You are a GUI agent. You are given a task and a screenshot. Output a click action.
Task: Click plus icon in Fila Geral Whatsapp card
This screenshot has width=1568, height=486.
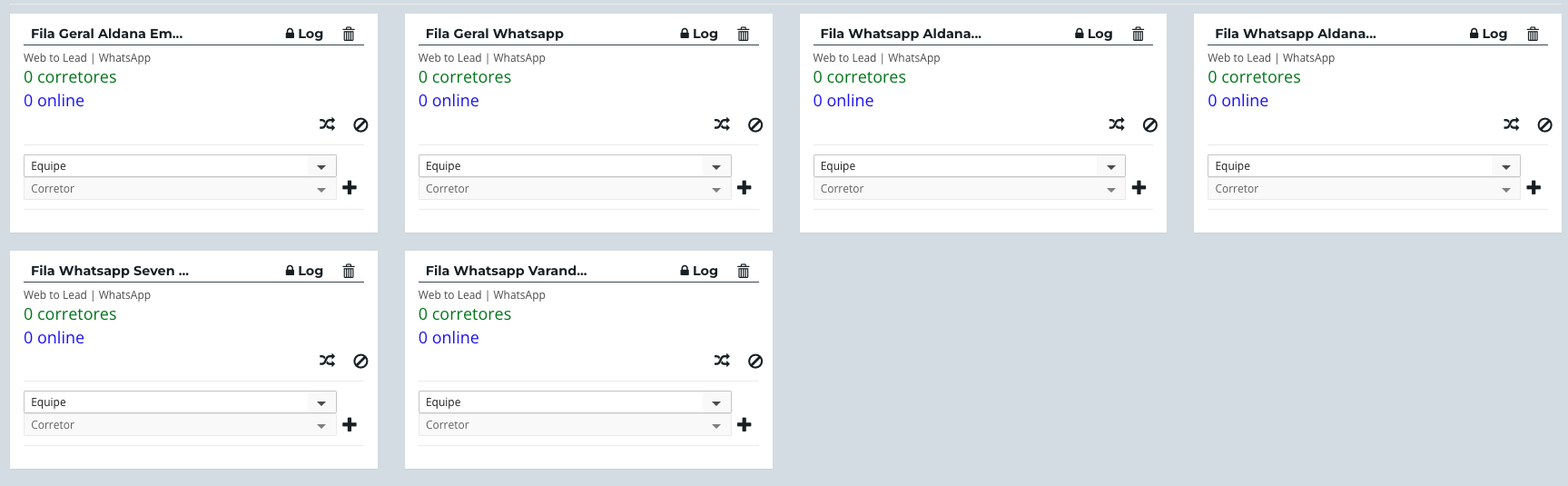(745, 187)
